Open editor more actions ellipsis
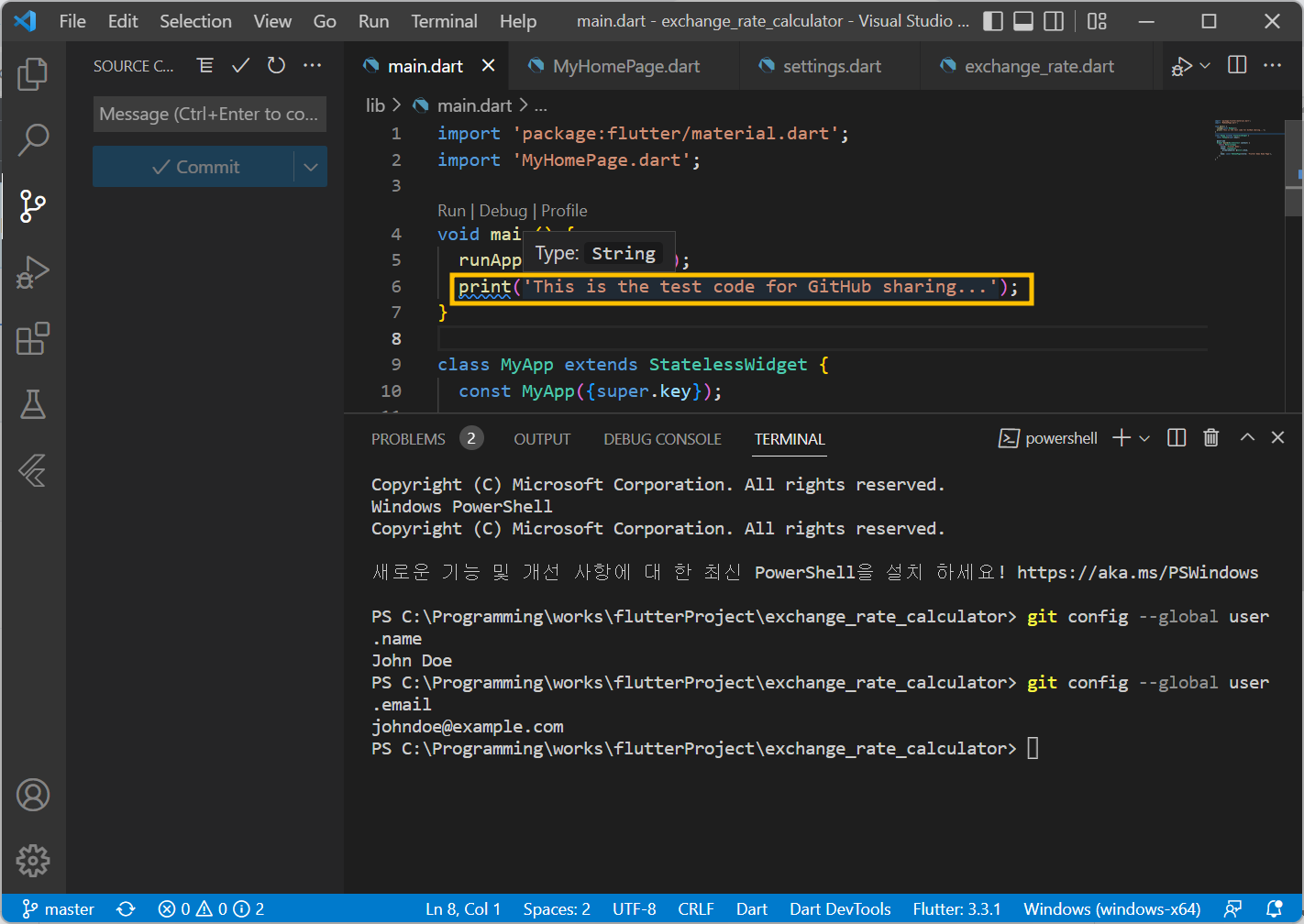Image resolution: width=1304 pixels, height=924 pixels. point(1273,65)
